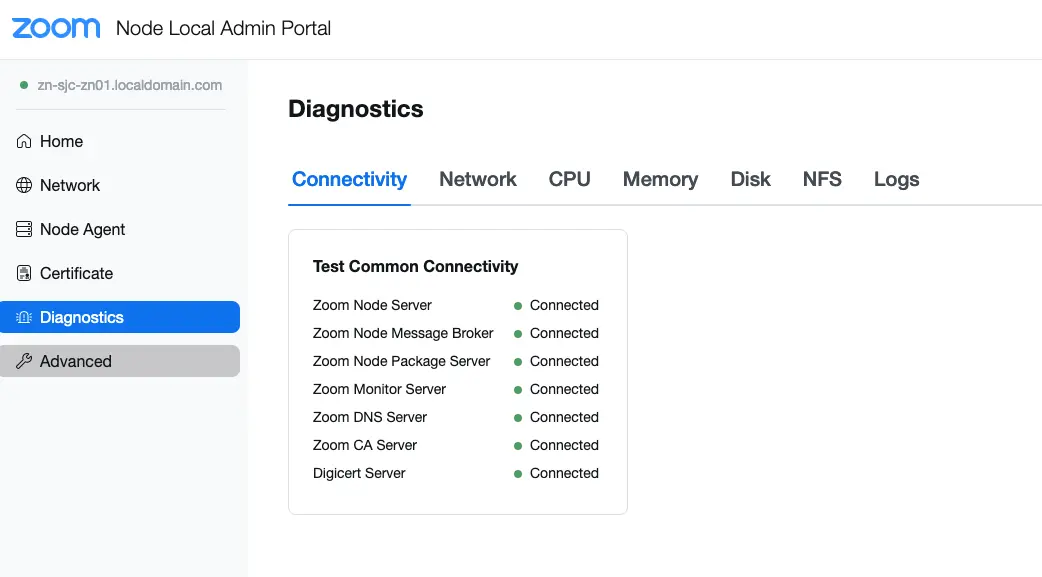Image resolution: width=1042 pixels, height=577 pixels.
Task: Click the Test Common Connectivity heading
Action: click(415, 267)
